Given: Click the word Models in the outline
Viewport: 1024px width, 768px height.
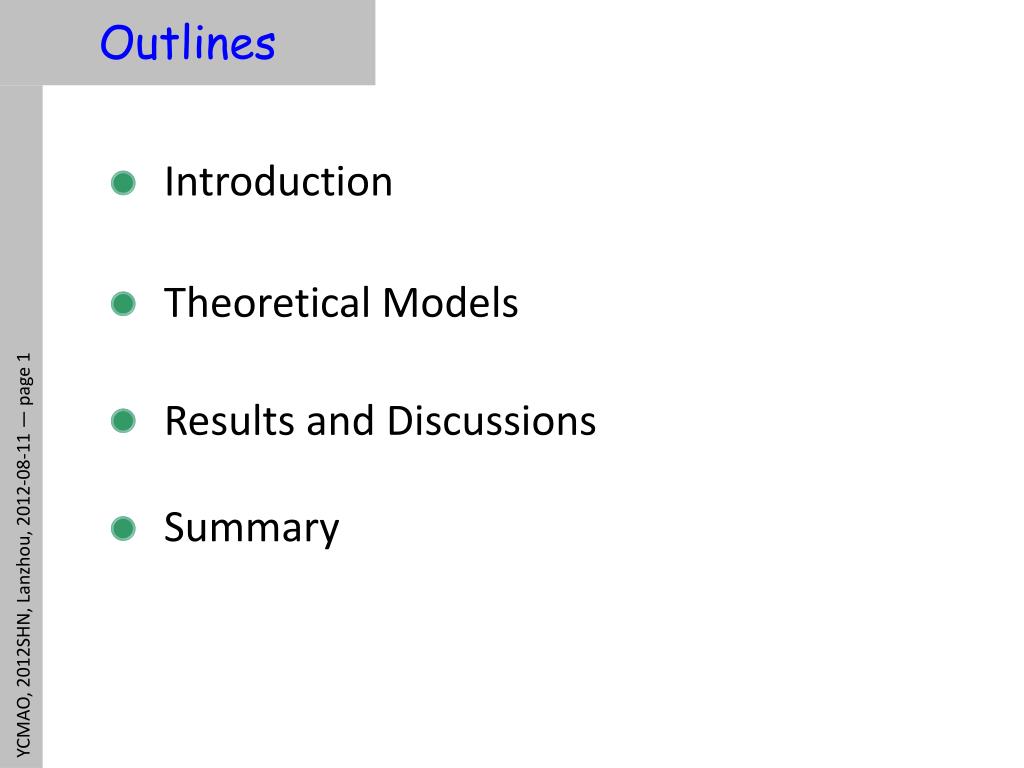Looking at the screenshot, I should (450, 302).
